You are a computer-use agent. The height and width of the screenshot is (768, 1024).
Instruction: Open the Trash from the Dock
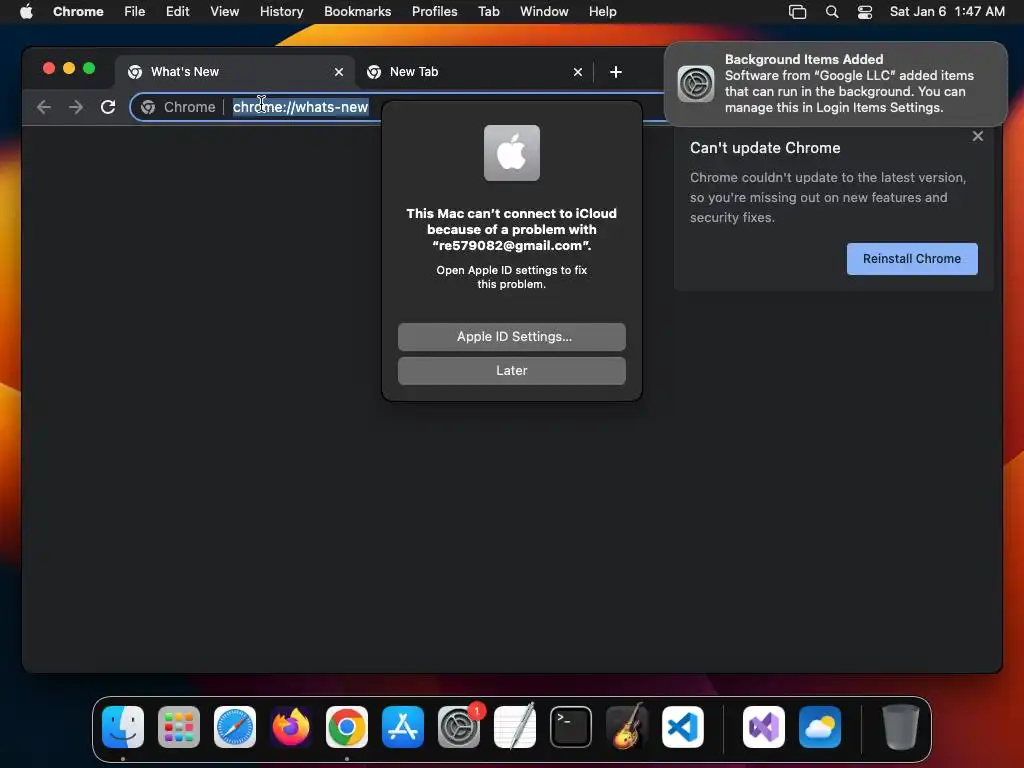pyautogui.click(x=901, y=727)
